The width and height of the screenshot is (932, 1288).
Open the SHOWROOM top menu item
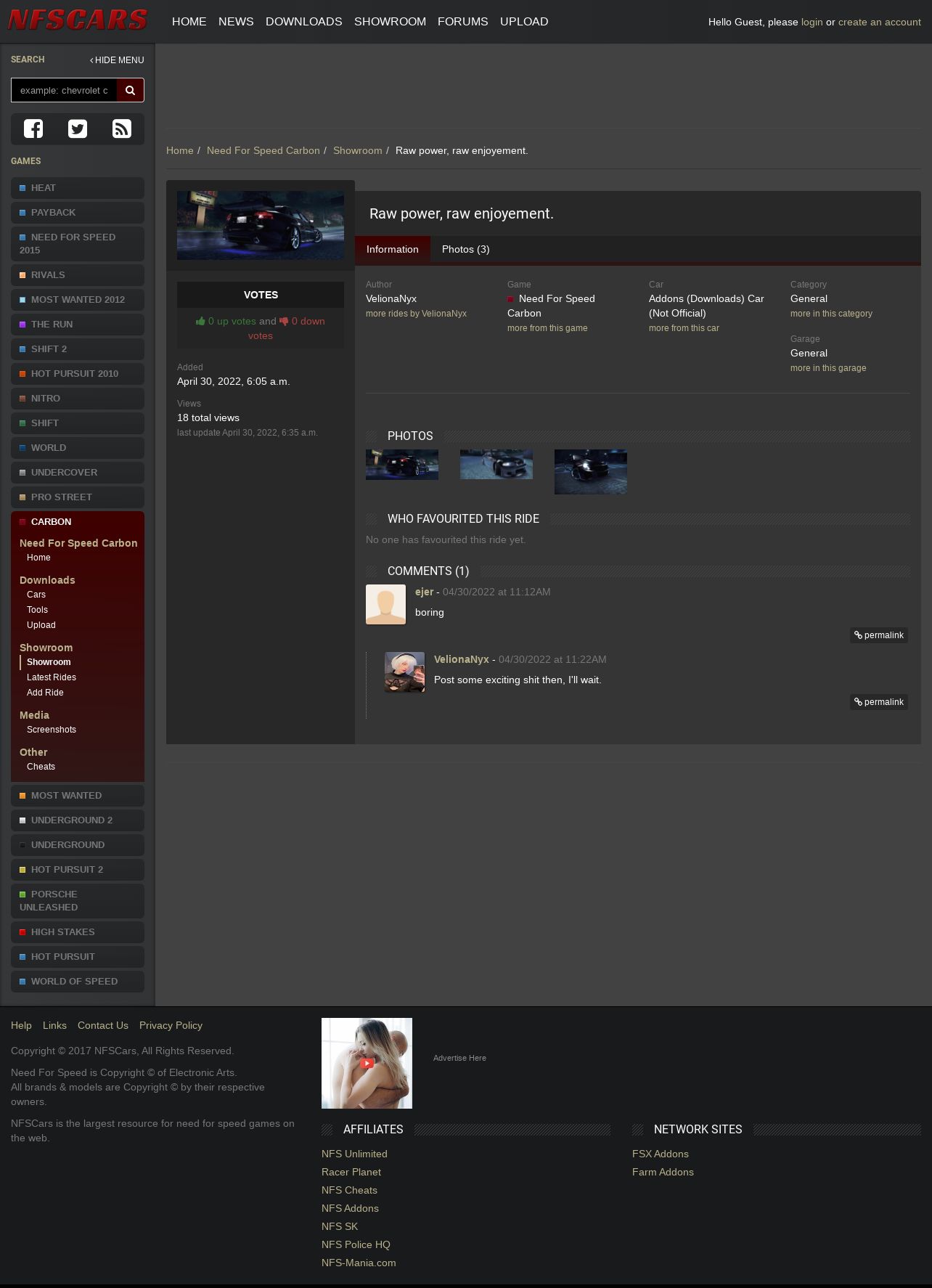(x=390, y=22)
